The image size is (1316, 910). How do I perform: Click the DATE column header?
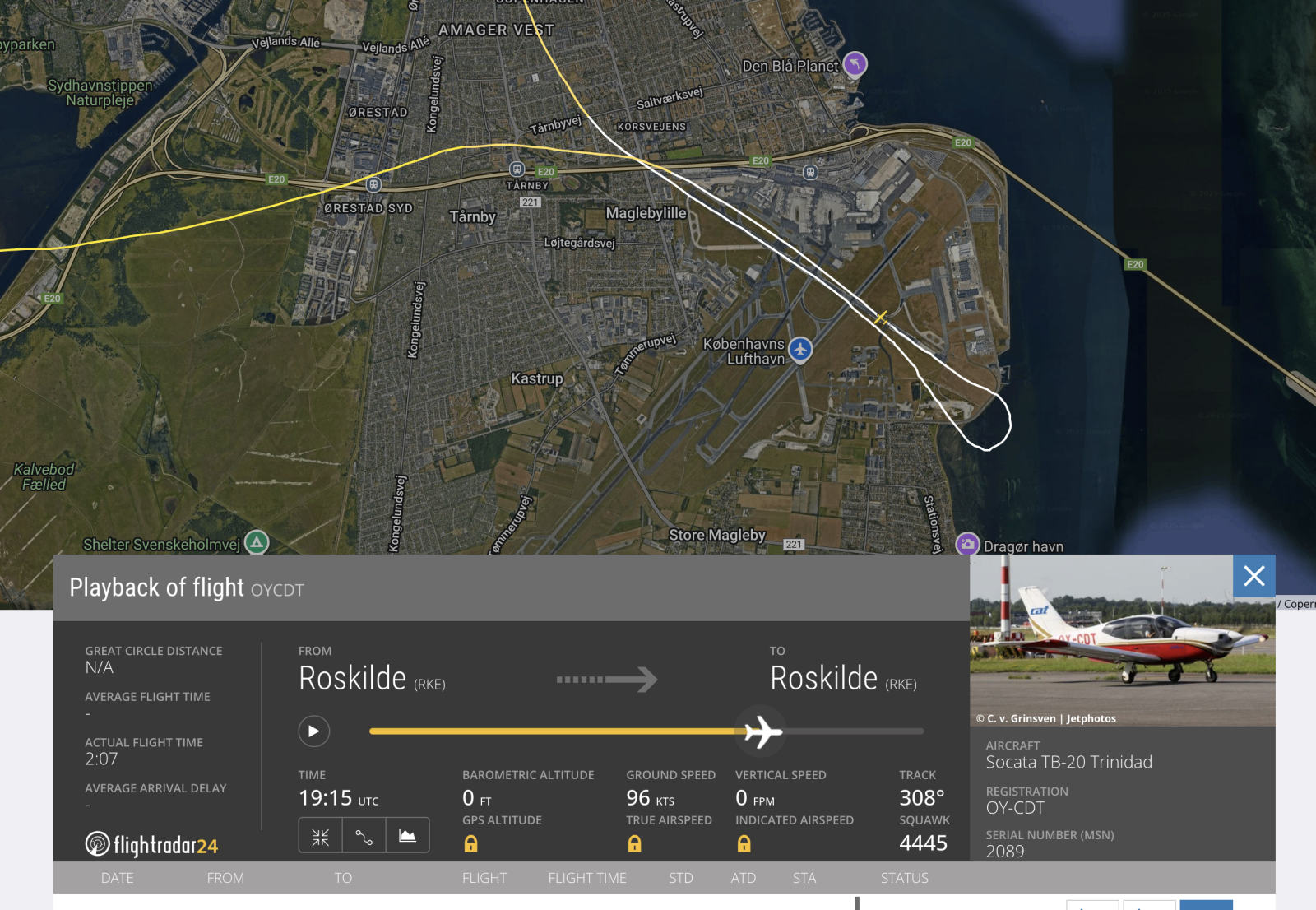click(x=117, y=878)
